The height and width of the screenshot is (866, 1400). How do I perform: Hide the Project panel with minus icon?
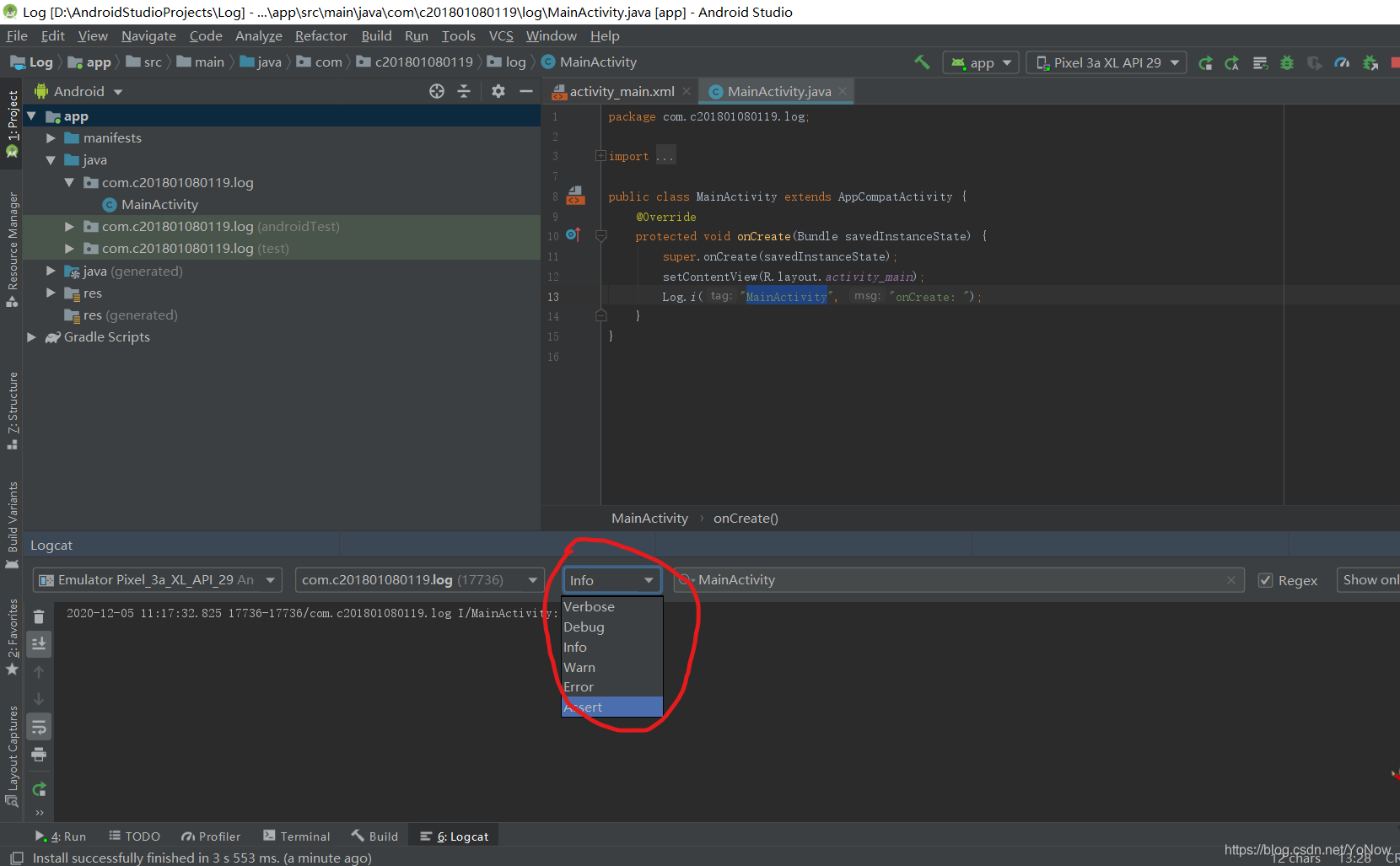point(526,91)
